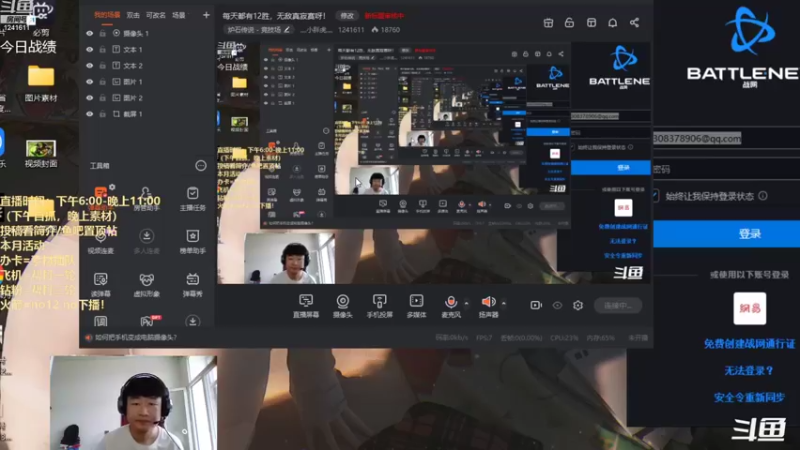Viewport: 800px width, 450px height.
Task: Click the blue 登录 login button
Action: 727,234
